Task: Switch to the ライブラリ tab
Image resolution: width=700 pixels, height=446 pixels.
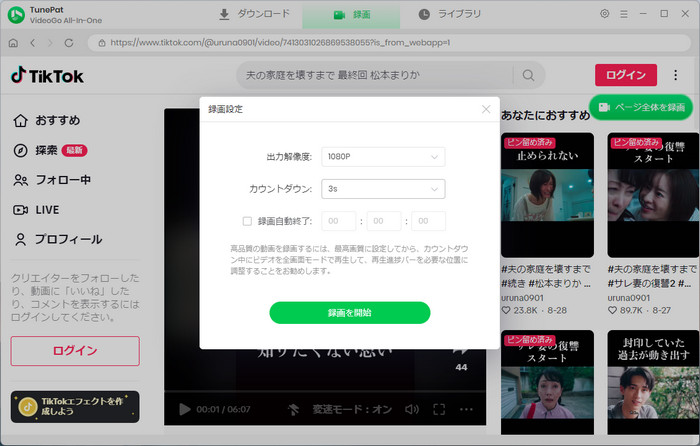Action: coord(450,14)
